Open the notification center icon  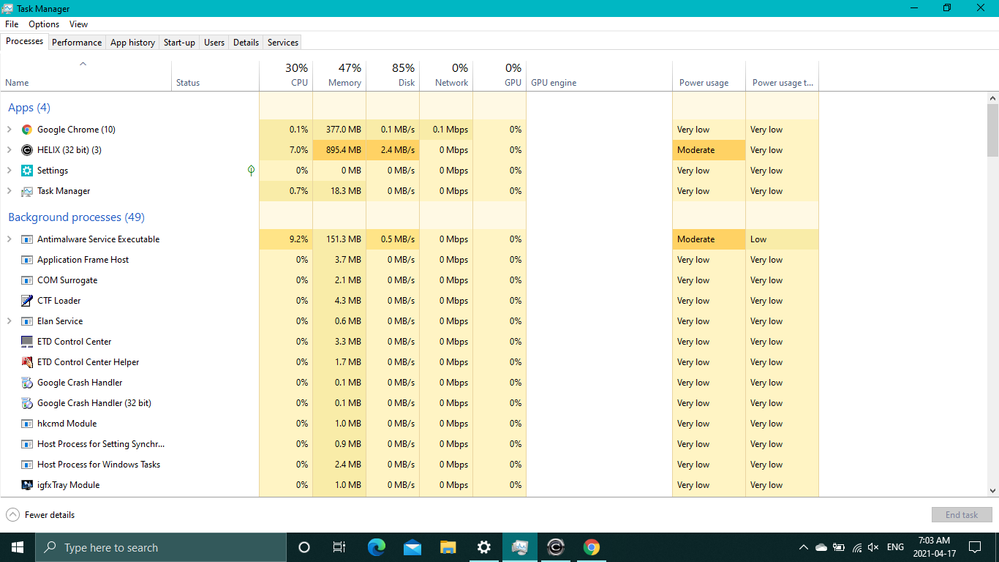tap(975, 547)
